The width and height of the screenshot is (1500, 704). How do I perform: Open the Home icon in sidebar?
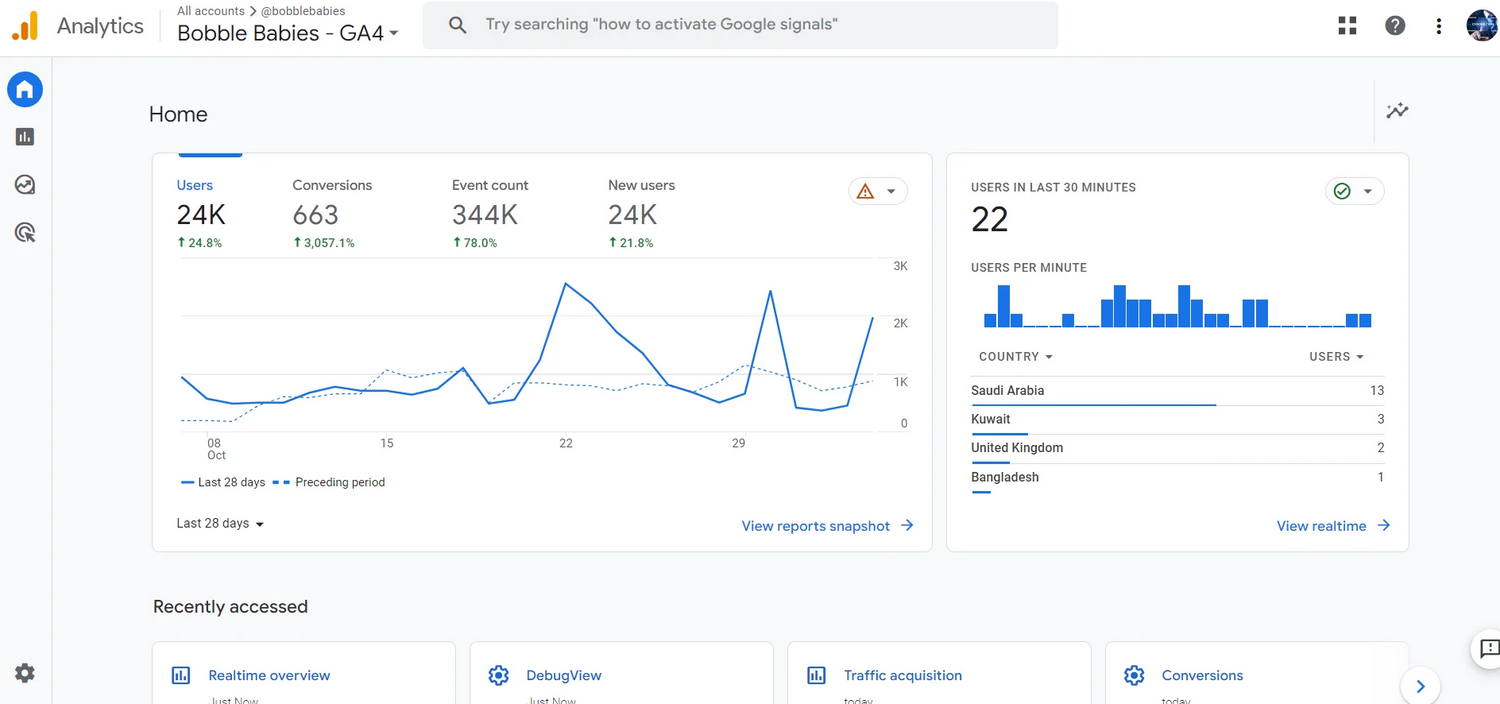25,90
